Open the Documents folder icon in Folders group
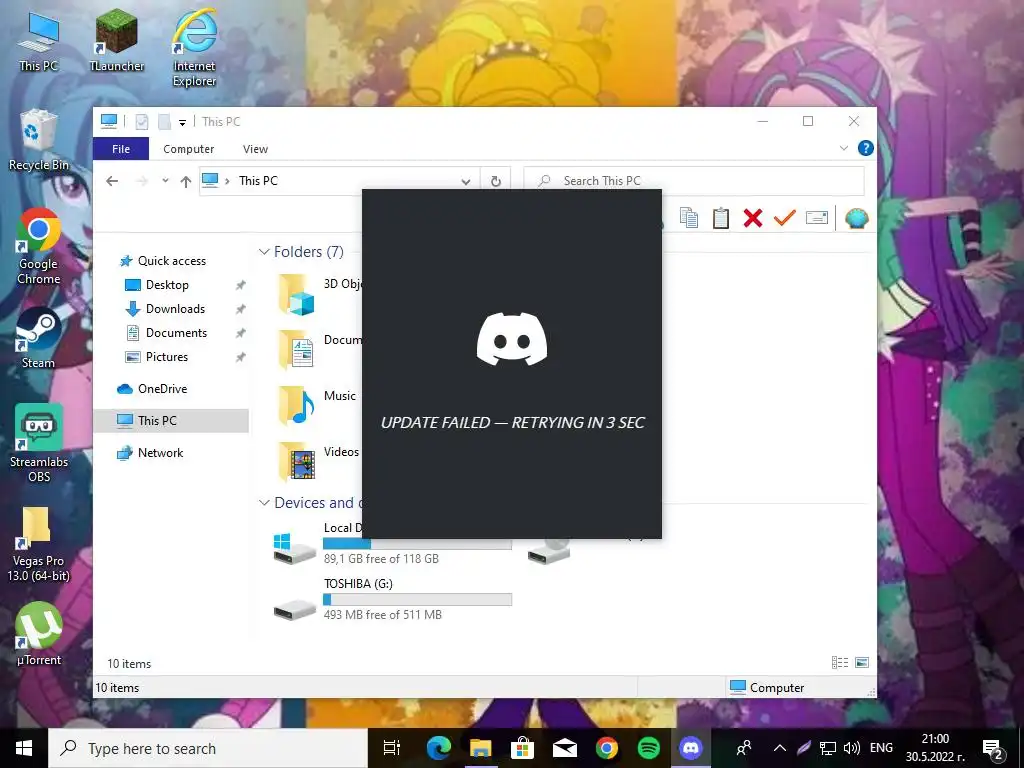Image resolution: width=1024 pixels, height=768 pixels. click(296, 349)
